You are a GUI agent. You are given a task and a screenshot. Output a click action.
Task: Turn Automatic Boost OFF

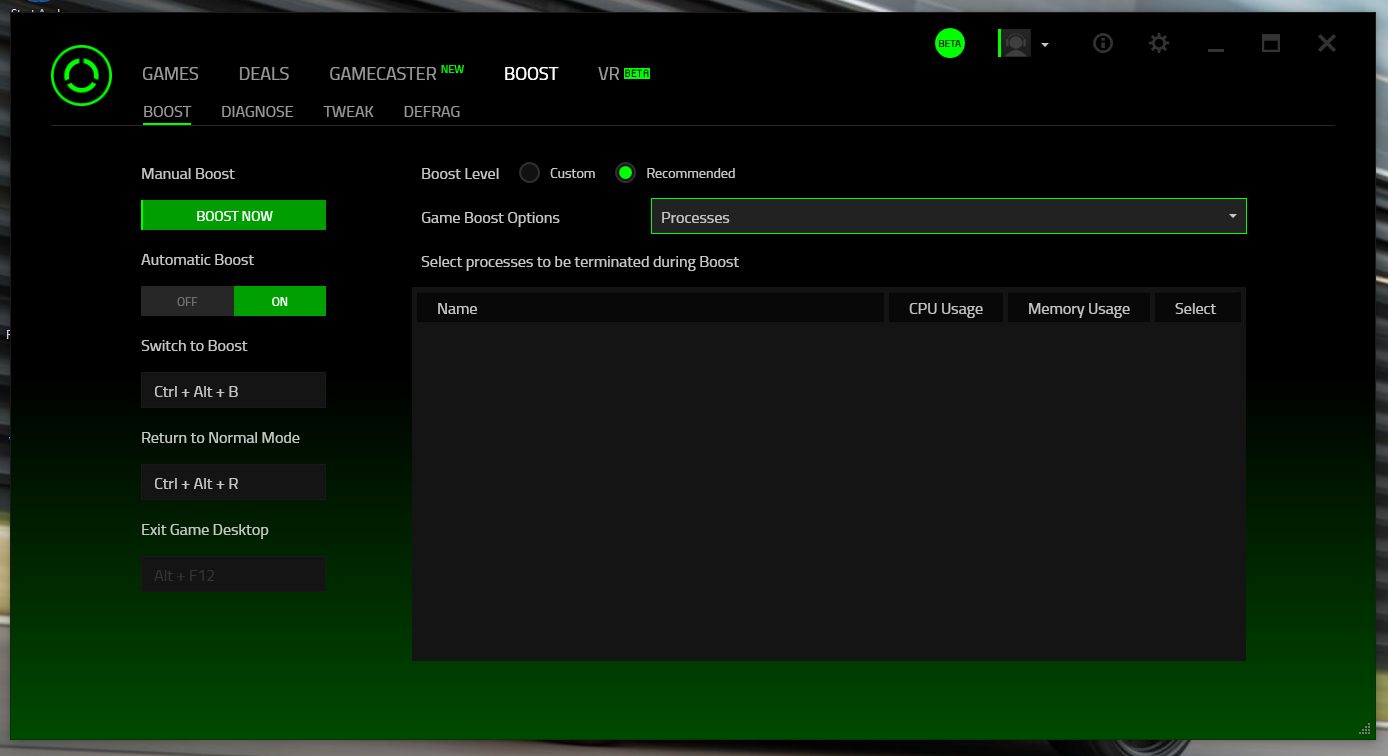pyautogui.click(x=187, y=301)
